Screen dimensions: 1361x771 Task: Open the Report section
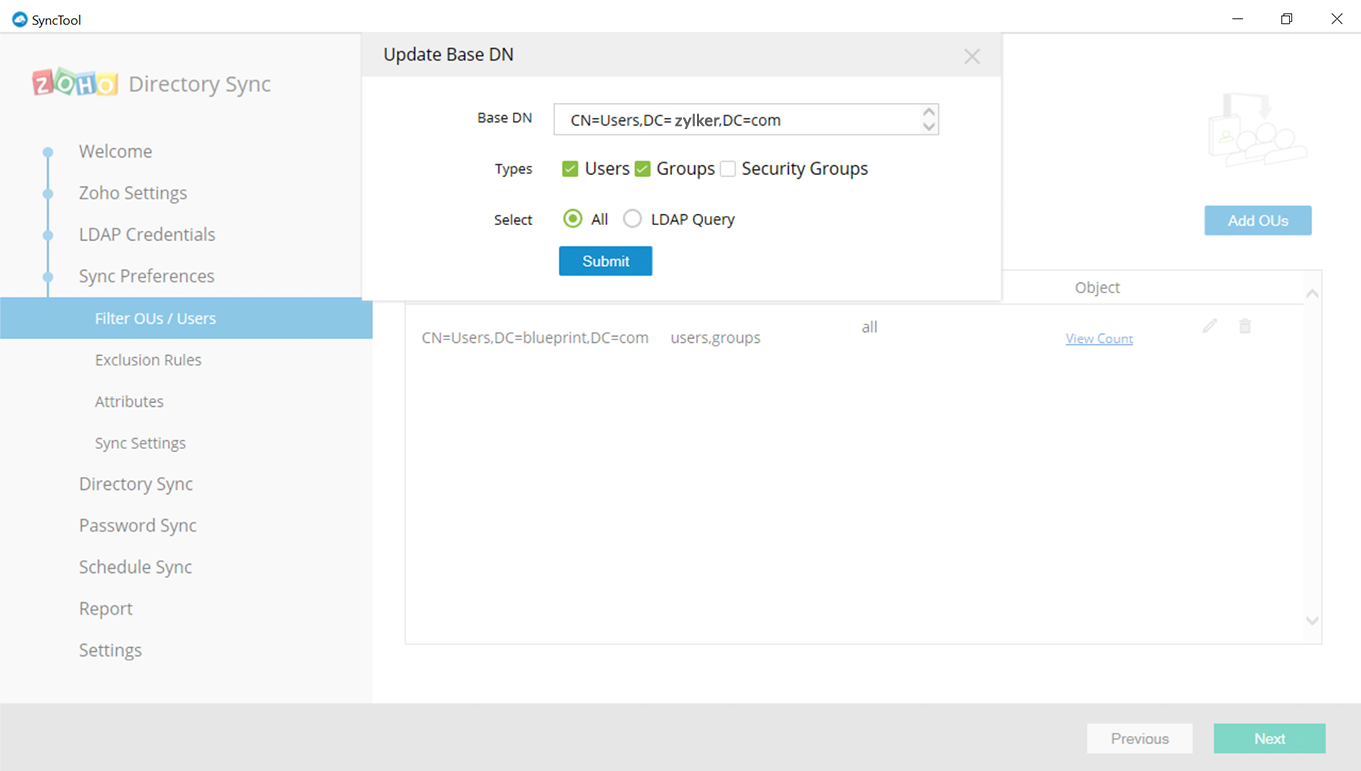click(x=106, y=609)
